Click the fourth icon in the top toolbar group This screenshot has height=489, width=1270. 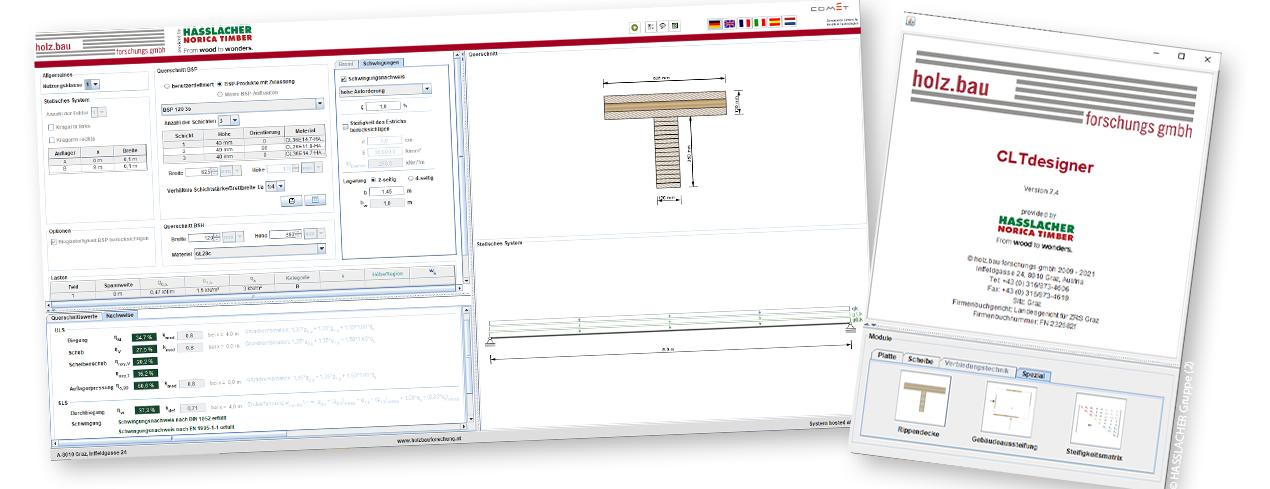click(x=675, y=25)
